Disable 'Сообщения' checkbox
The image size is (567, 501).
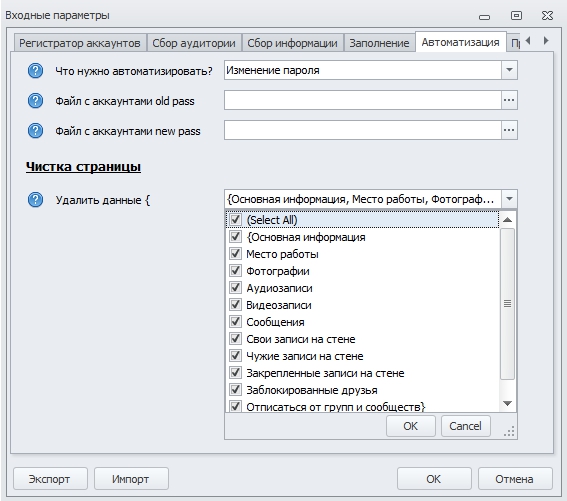(235, 321)
